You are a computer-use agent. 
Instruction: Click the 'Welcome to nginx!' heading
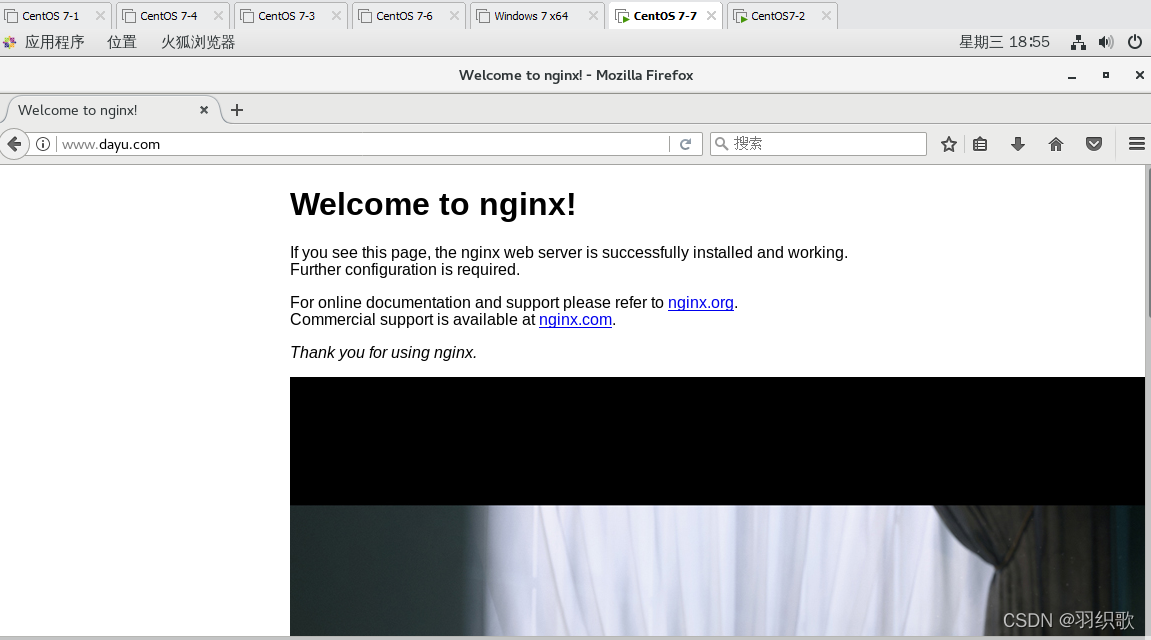pos(433,204)
